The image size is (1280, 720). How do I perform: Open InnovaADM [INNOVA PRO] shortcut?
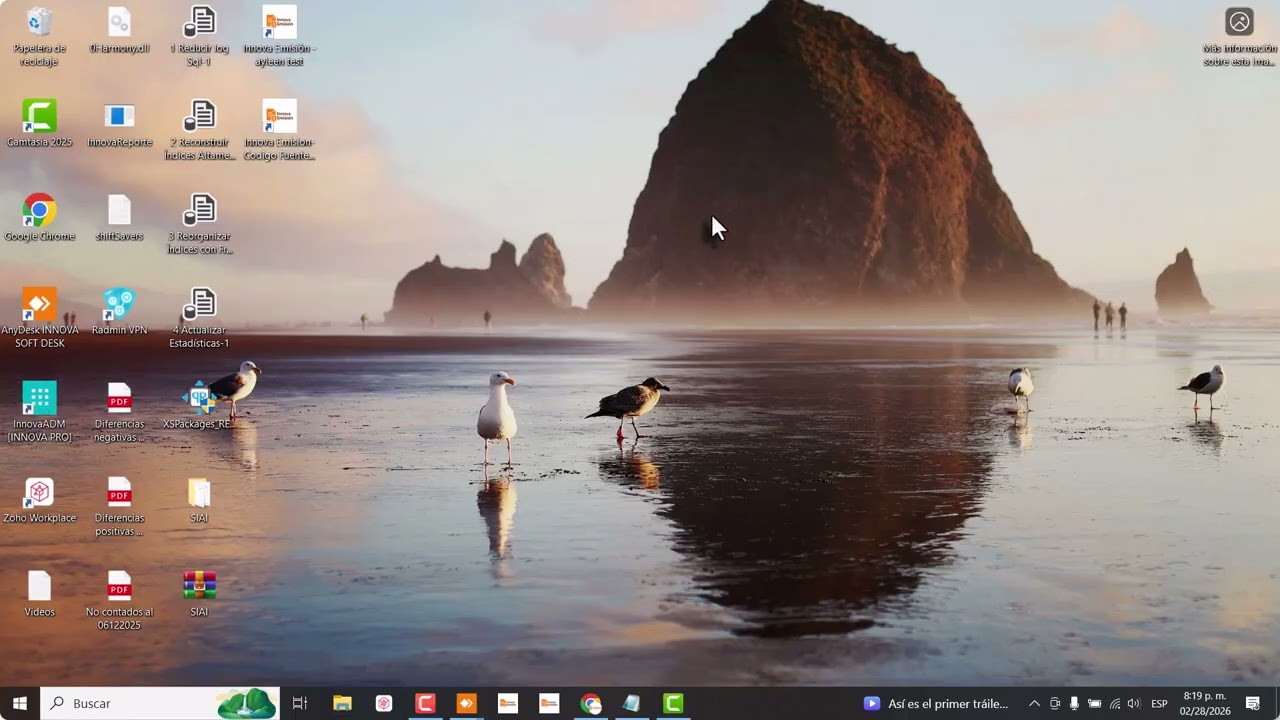coord(40,412)
